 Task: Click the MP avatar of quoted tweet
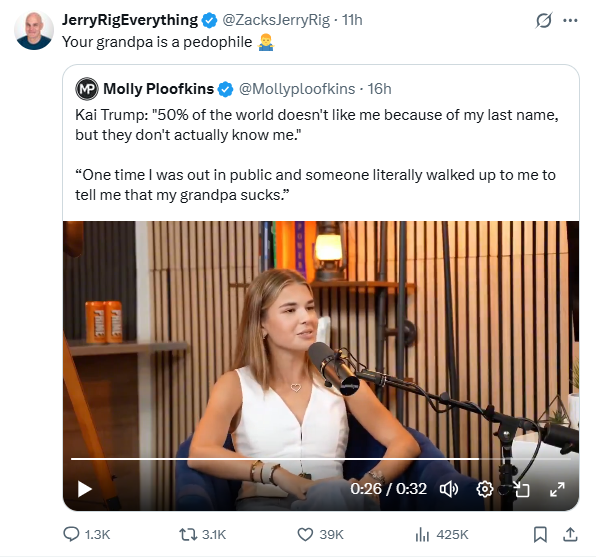(x=87, y=89)
